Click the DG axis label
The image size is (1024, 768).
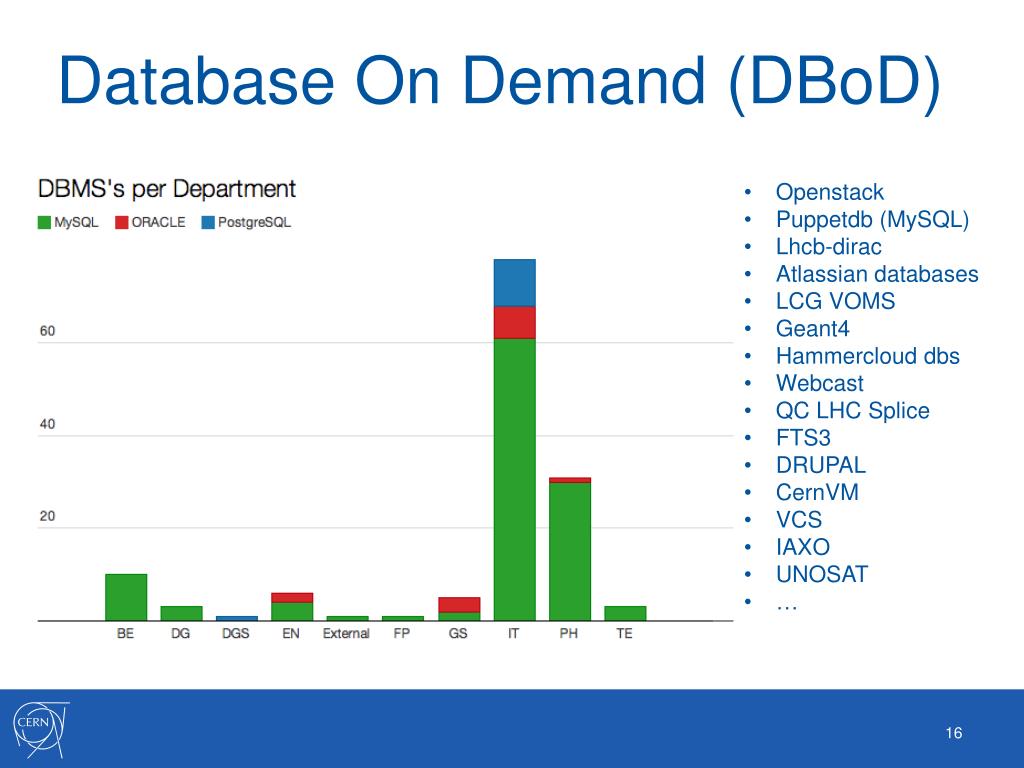coord(181,633)
